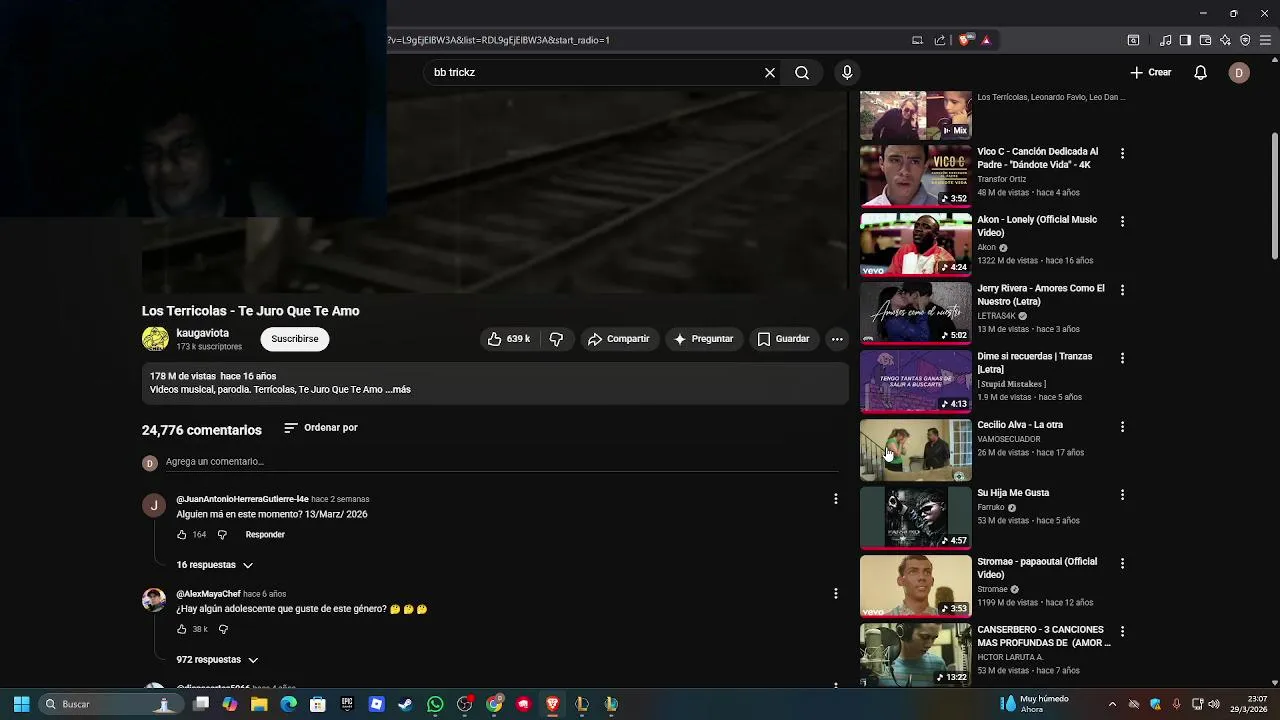Open Microsoft Store from the taskbar
Image resolution: width=1280 pixels, height=720 pixels.
318,704
